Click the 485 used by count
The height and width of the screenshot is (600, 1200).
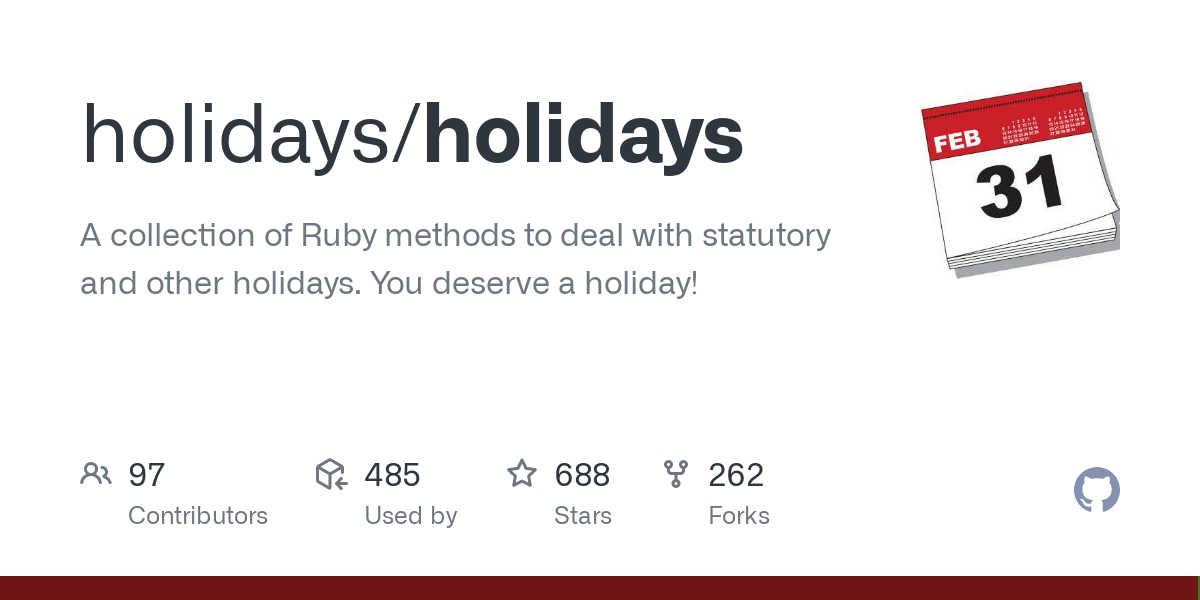(392, 475)
